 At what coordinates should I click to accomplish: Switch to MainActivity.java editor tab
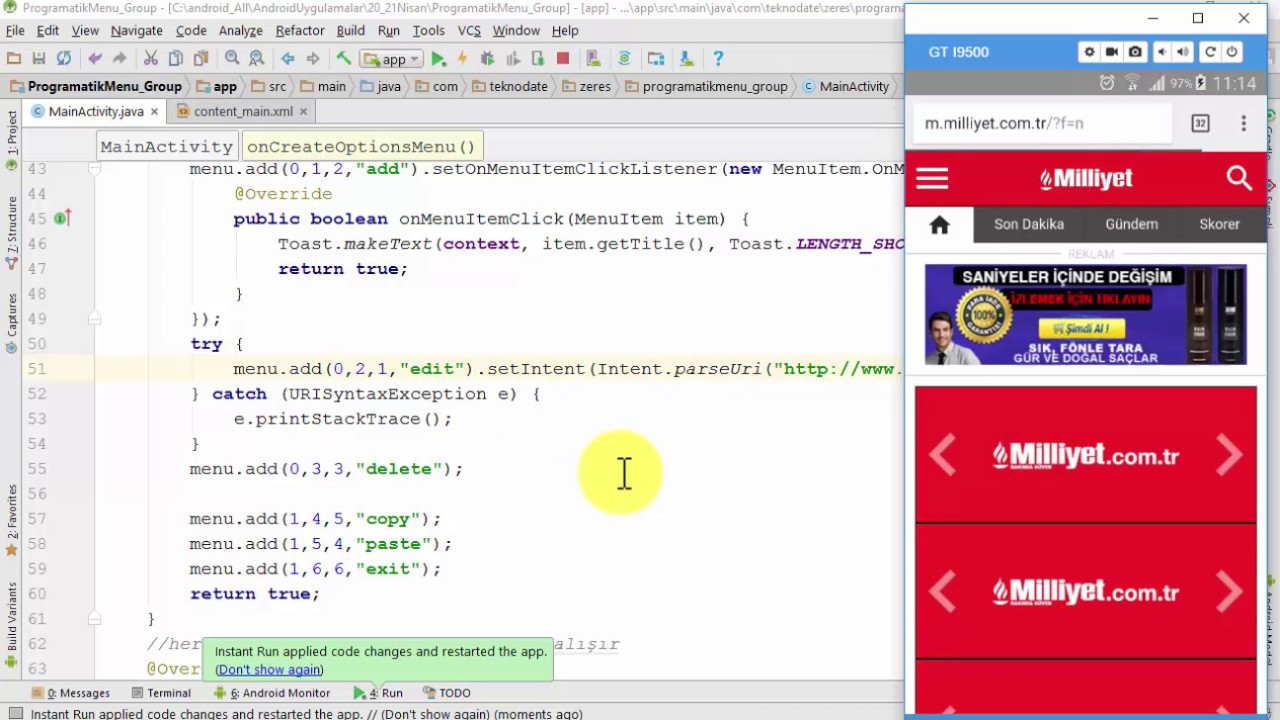click(96, 111)
